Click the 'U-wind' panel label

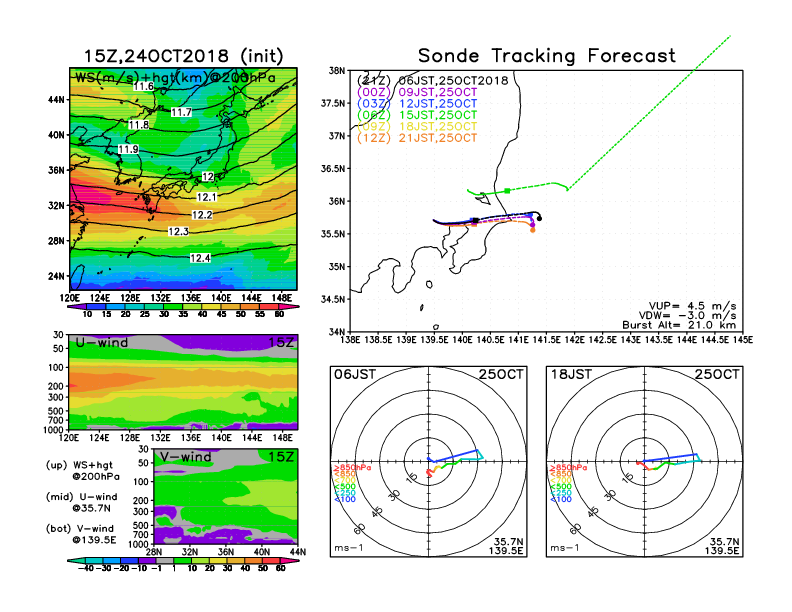click(102, 342)
